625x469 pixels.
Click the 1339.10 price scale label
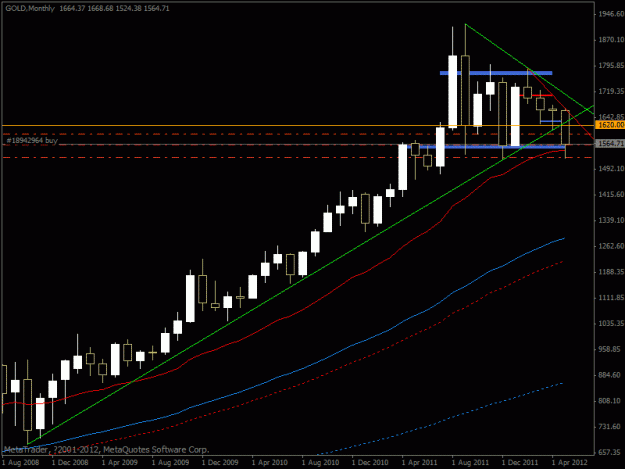tap(611, 220)
